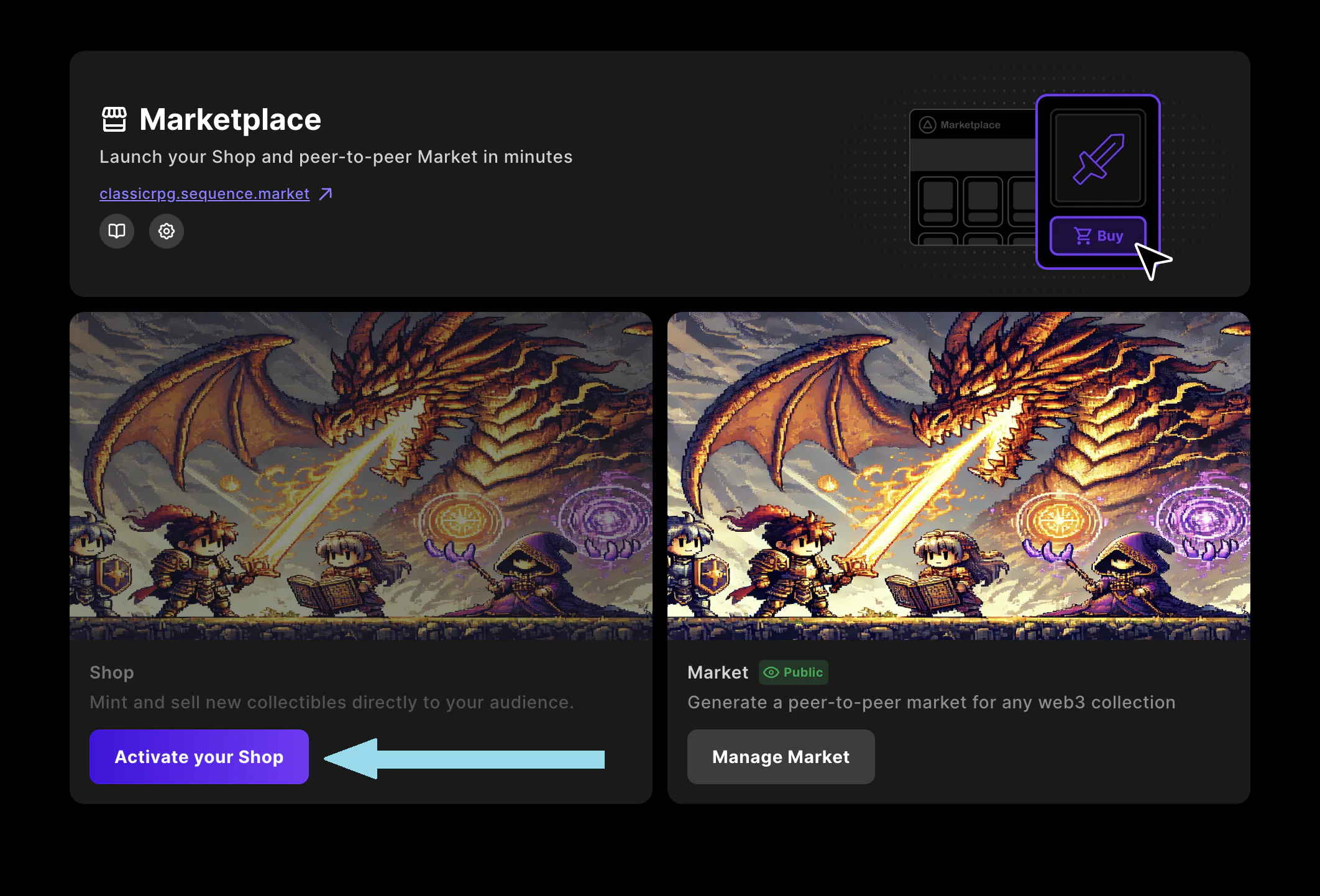Image resolution: width=1320 pixels, height=896 pixels.
Task: Open the Marketplace settings gear
Action: tap(166, 231)
